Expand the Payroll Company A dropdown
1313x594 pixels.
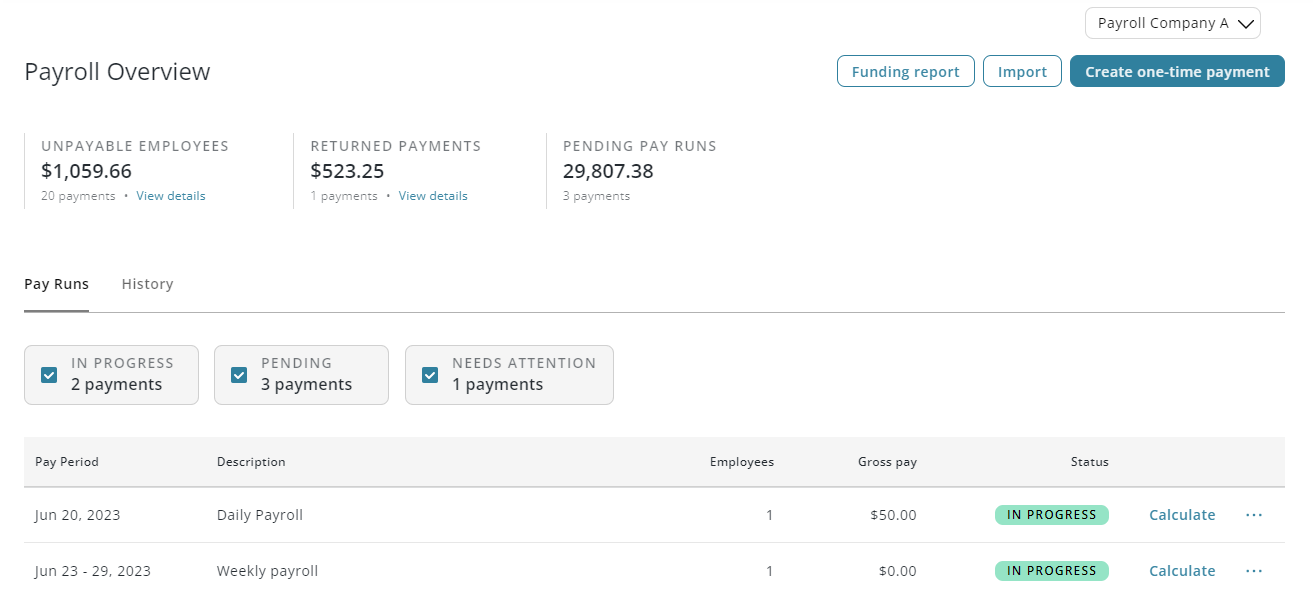1172,23
